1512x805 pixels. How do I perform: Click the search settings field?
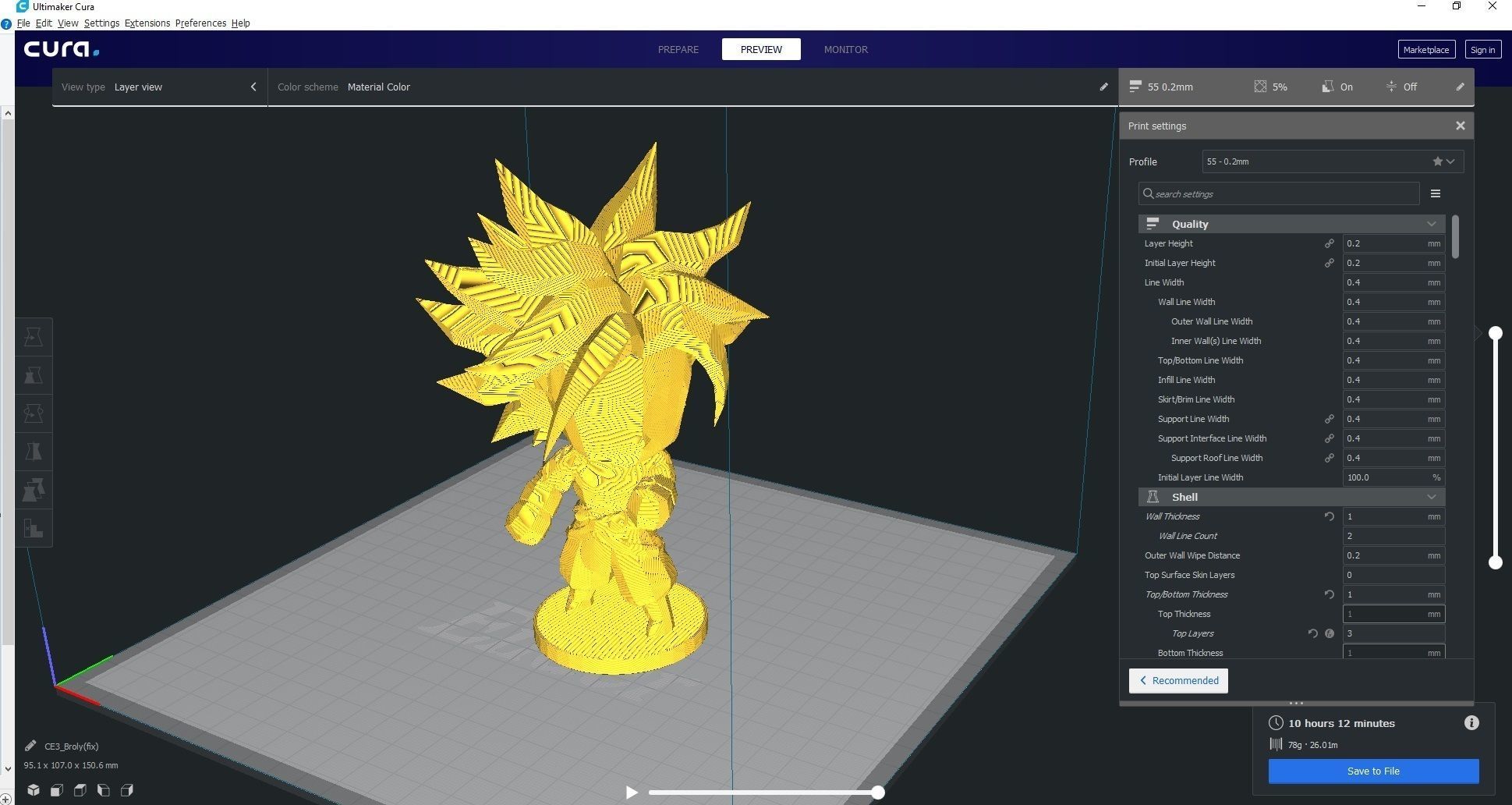(x=1279, y=193)
